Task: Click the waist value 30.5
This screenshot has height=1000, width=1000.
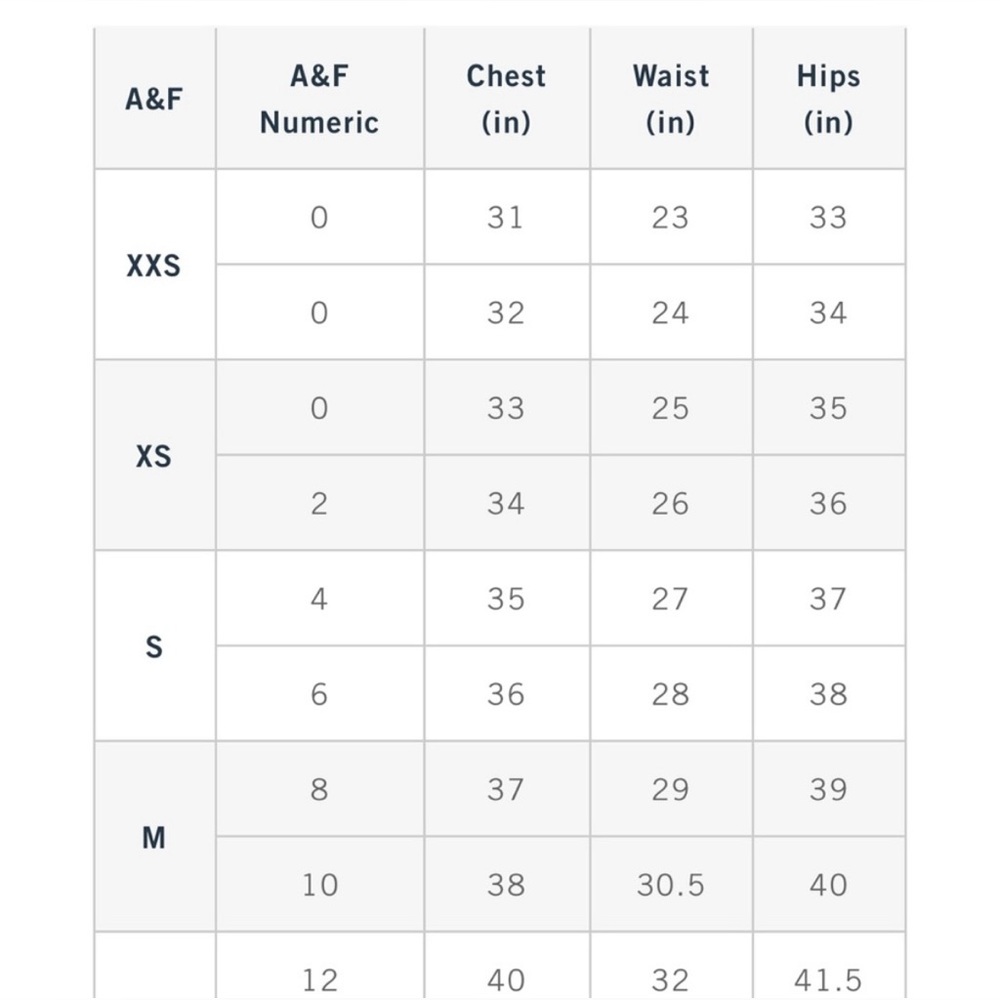Action: pos(670,885)
